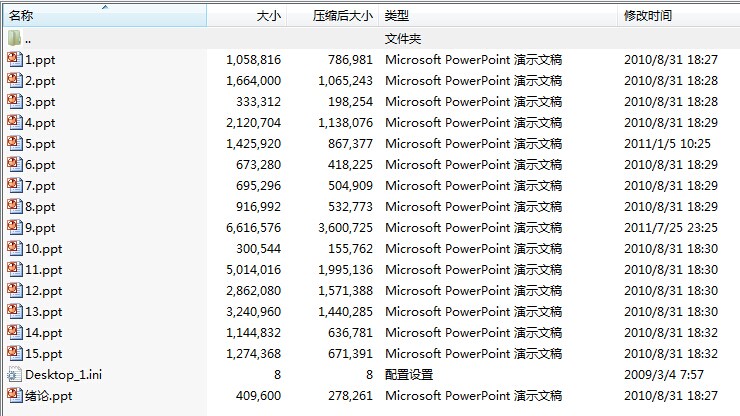Click compressed size 3,600,725

(x=345, y=228)
